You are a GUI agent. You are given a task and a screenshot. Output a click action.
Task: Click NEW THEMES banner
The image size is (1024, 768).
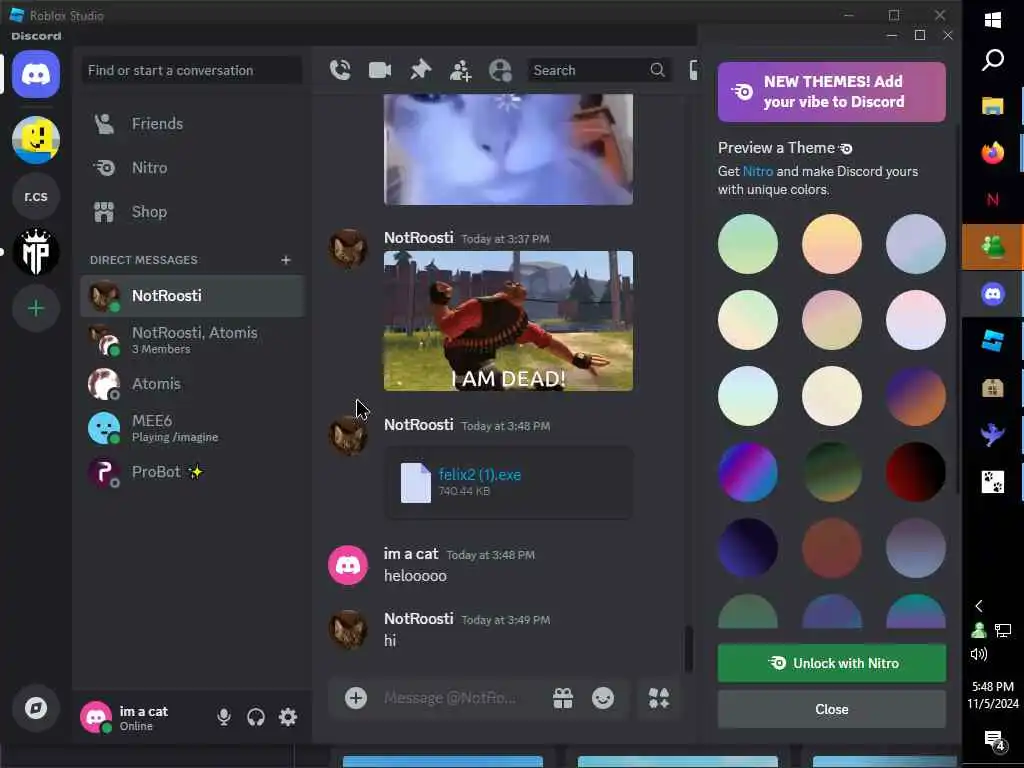click(831, 91)
